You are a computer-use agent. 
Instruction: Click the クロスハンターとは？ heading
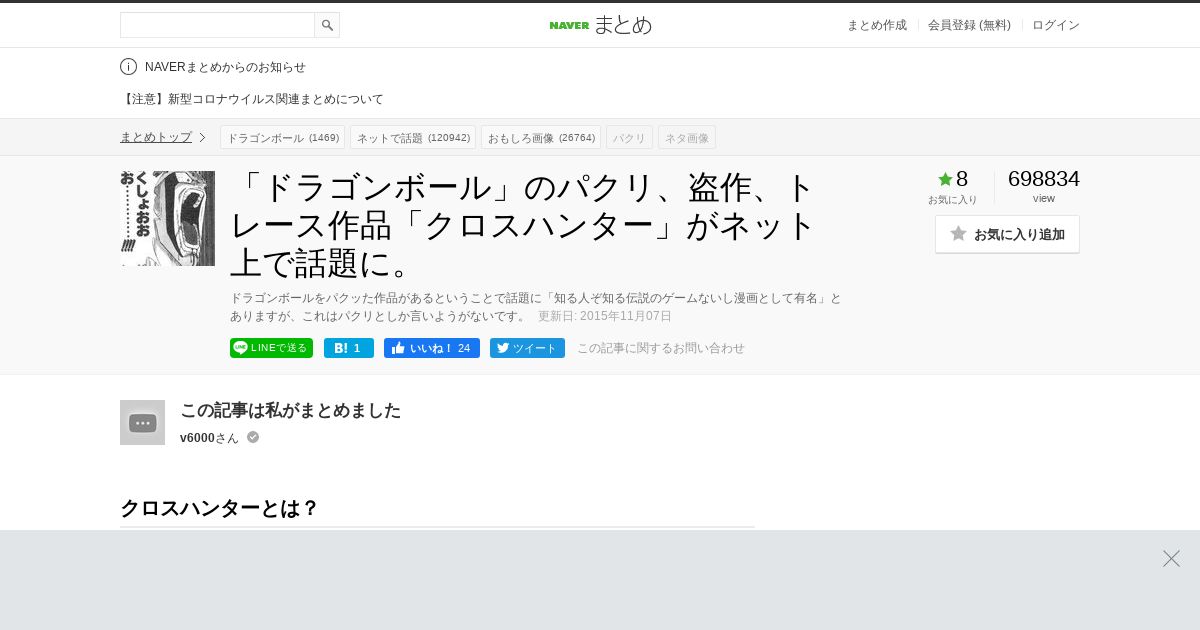point(219,508)
